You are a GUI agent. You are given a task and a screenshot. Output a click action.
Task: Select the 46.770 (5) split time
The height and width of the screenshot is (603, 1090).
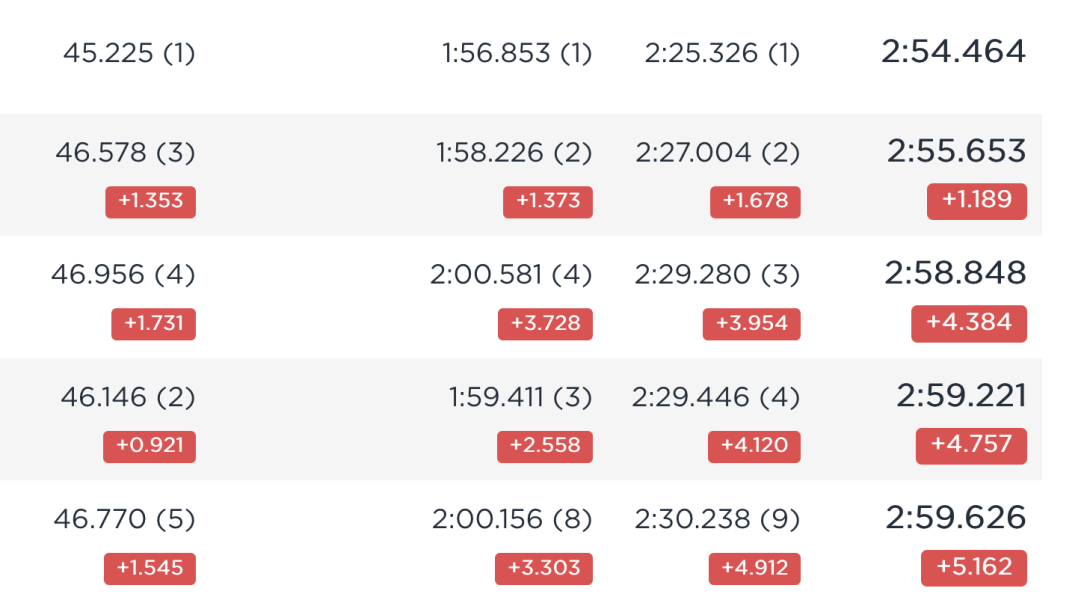point(124,519)
